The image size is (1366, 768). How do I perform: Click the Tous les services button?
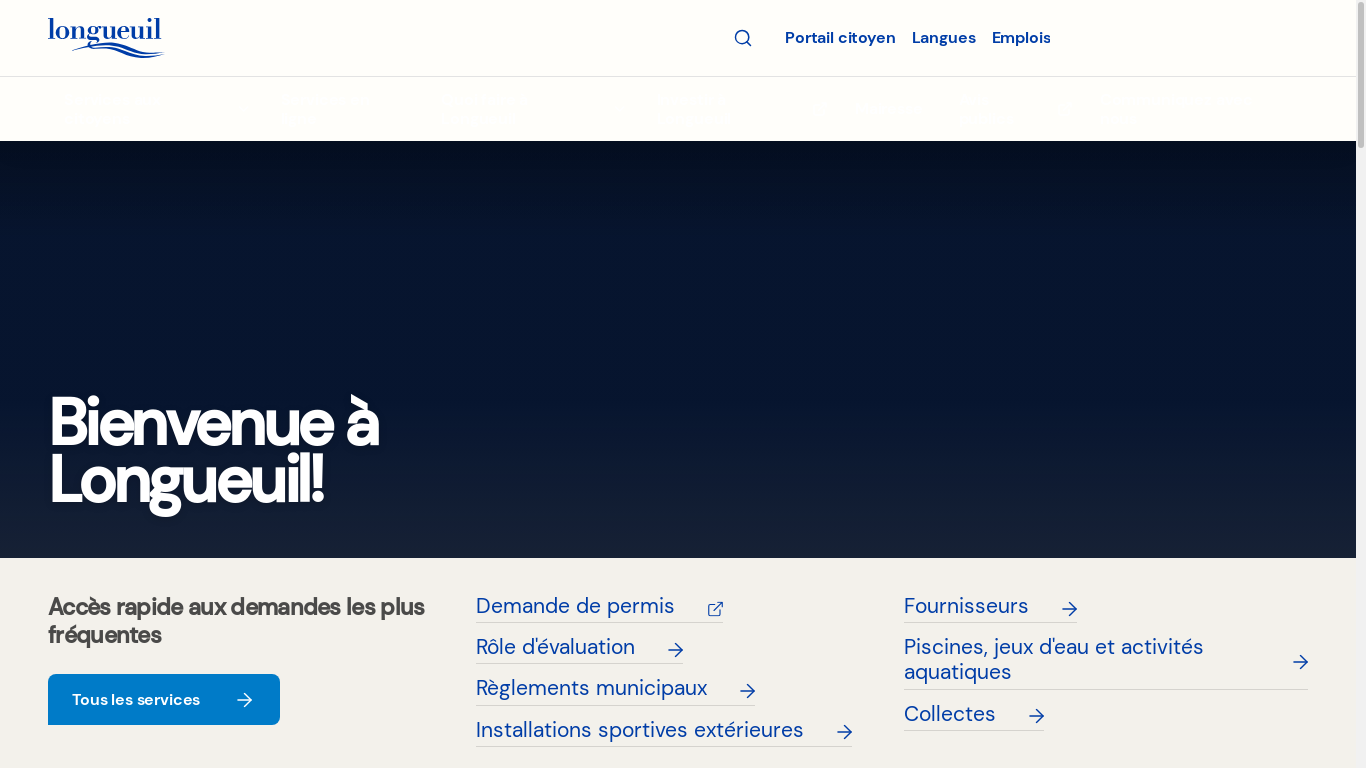[x=164, y=700]
